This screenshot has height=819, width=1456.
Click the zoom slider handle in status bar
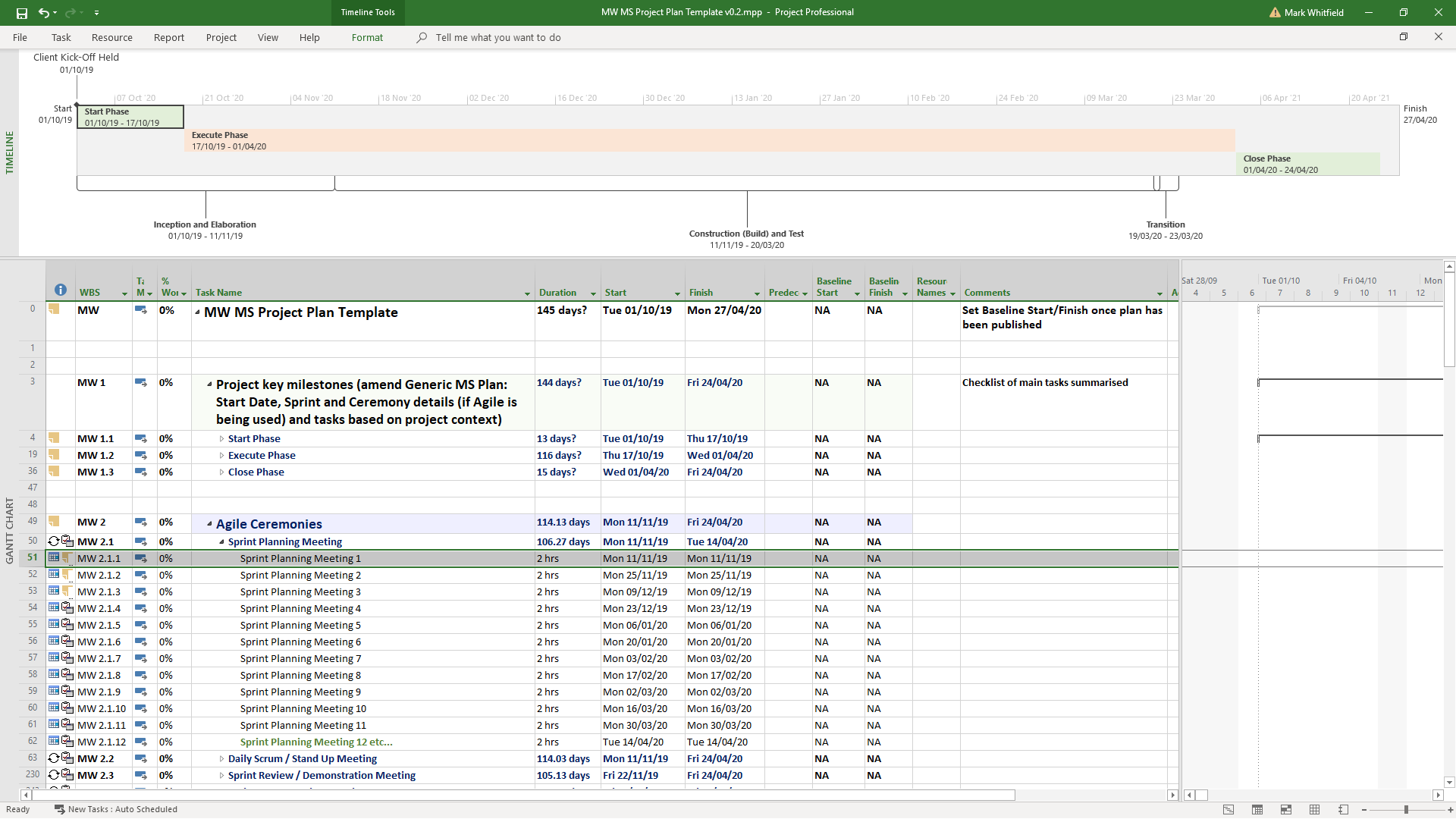click(1406, 810)
